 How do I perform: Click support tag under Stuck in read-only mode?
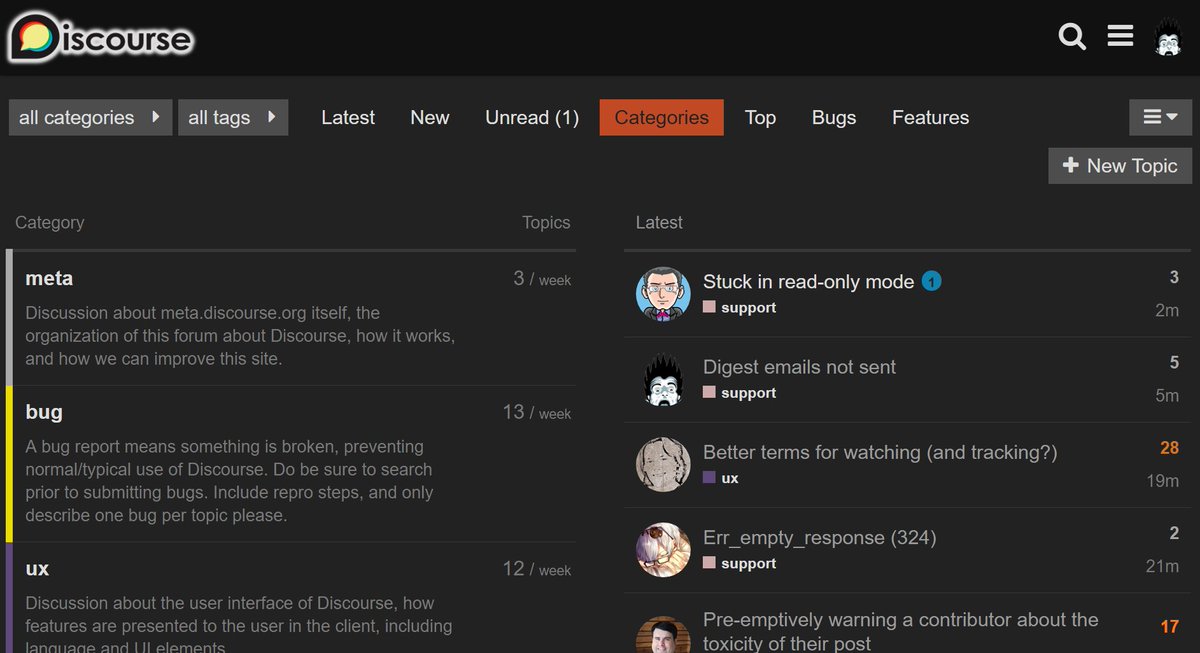(x=740, y=308)
